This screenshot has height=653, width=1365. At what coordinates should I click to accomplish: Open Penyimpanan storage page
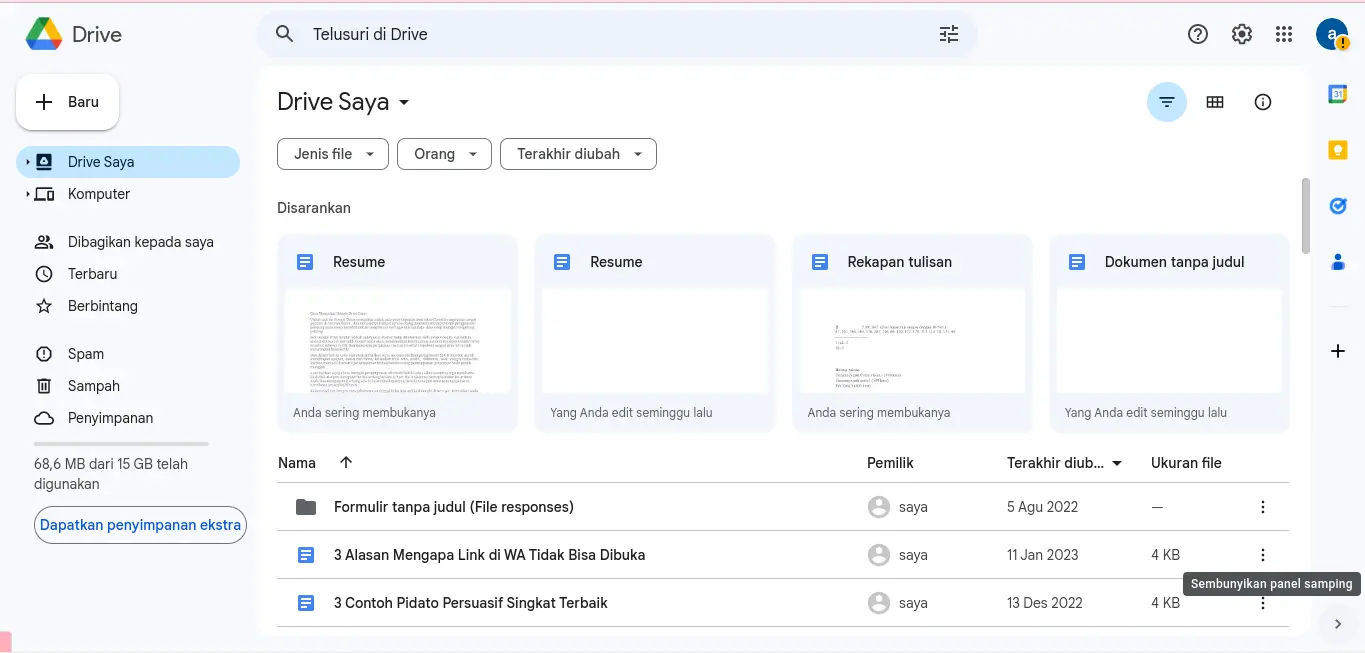[x=128, y=418]
